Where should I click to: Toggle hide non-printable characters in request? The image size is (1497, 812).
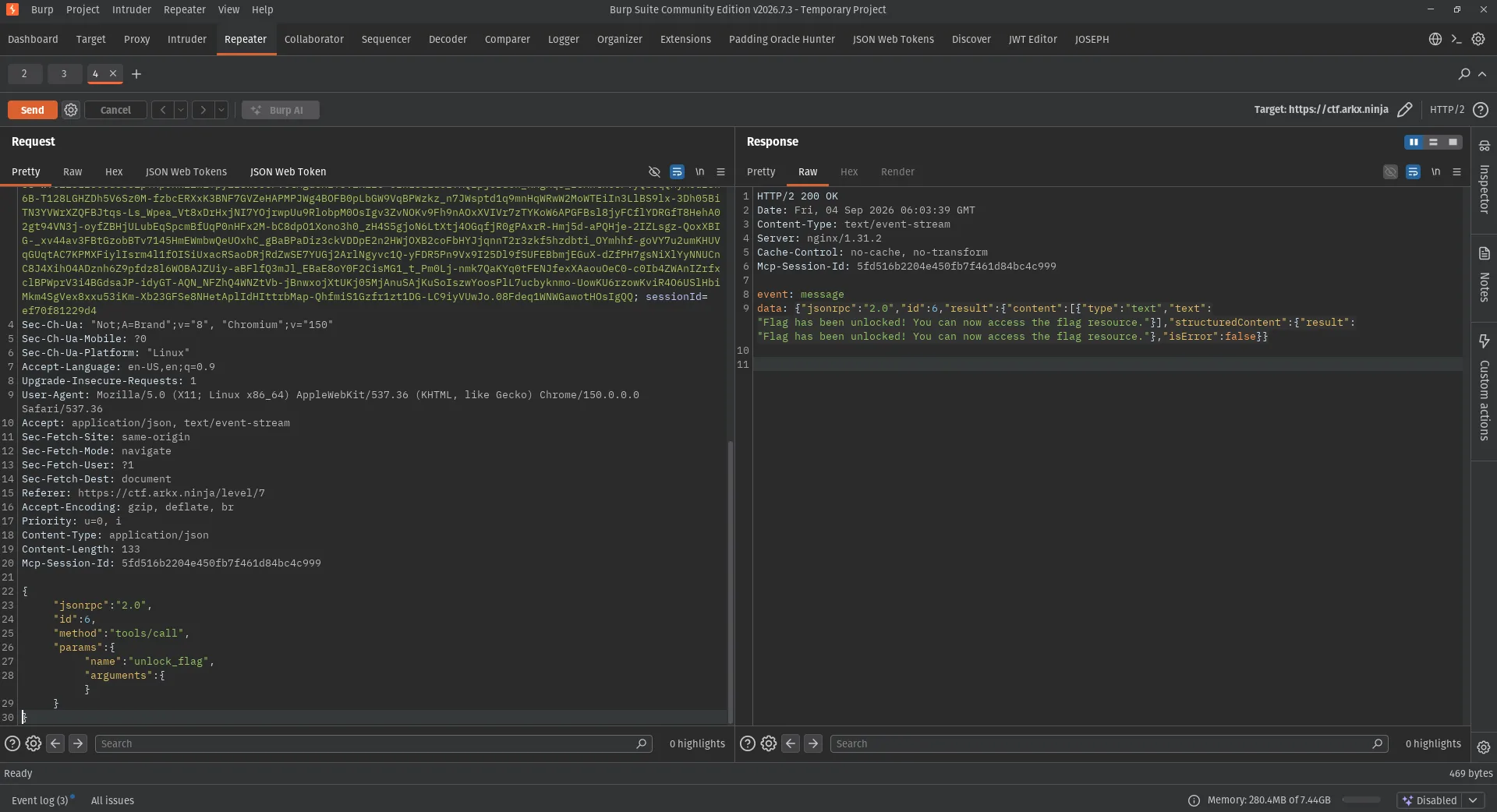pos(654,171)
